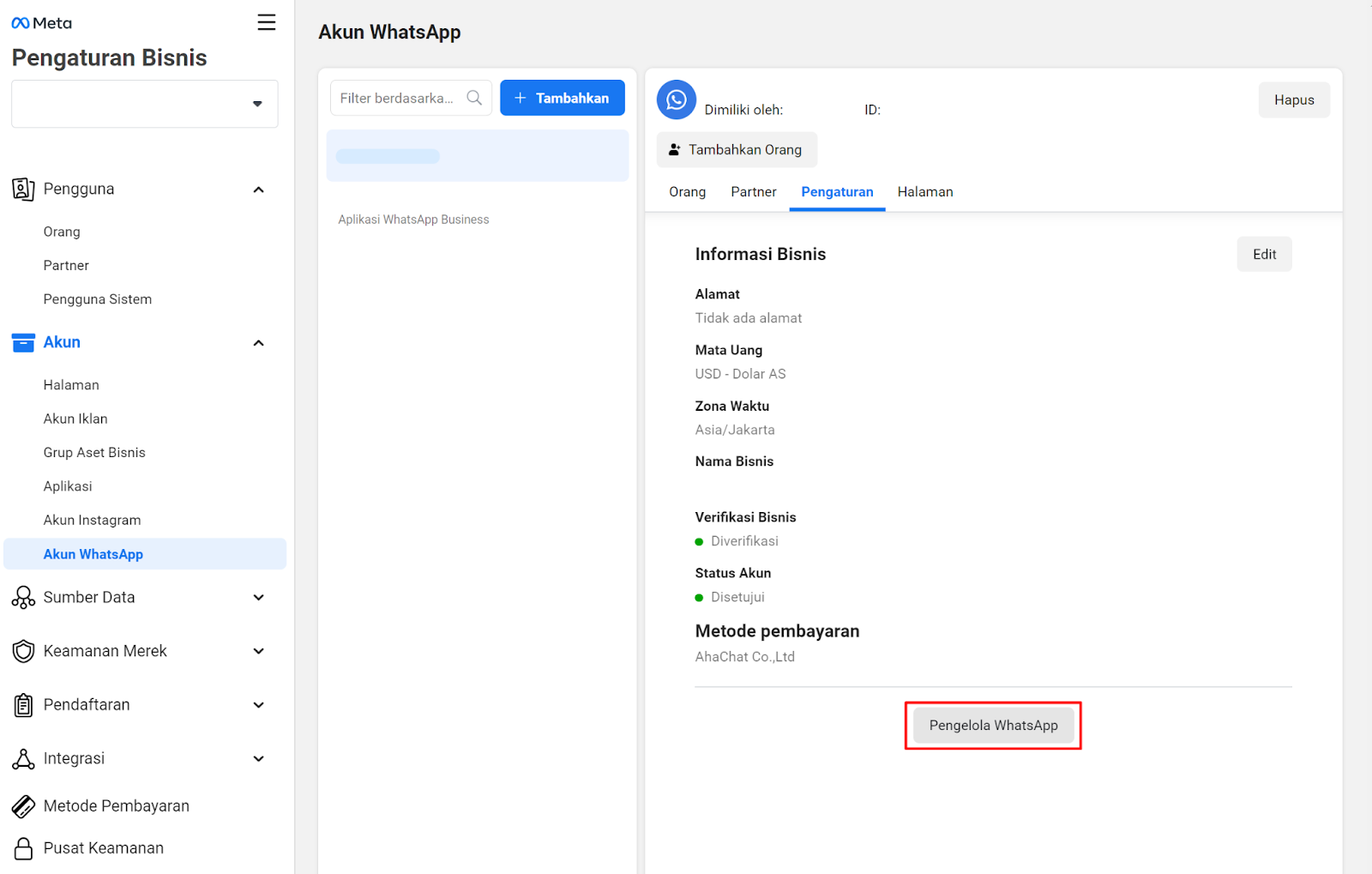Click the 'USD - Dolar AS' currency value
Screen dimensions: 1372x874
(740, 374)
